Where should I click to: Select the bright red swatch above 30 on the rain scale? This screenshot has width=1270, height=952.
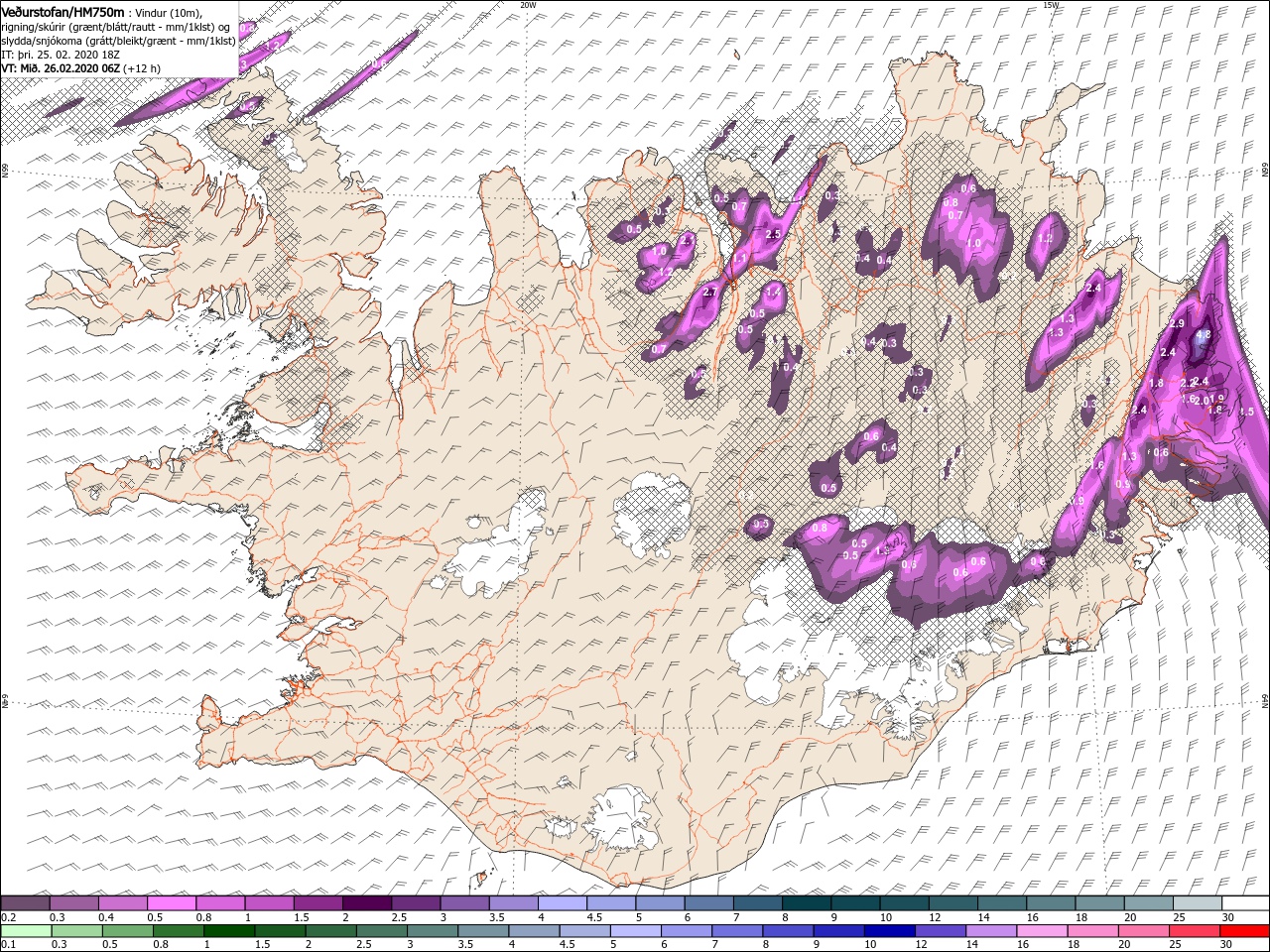pos(1244,931)
